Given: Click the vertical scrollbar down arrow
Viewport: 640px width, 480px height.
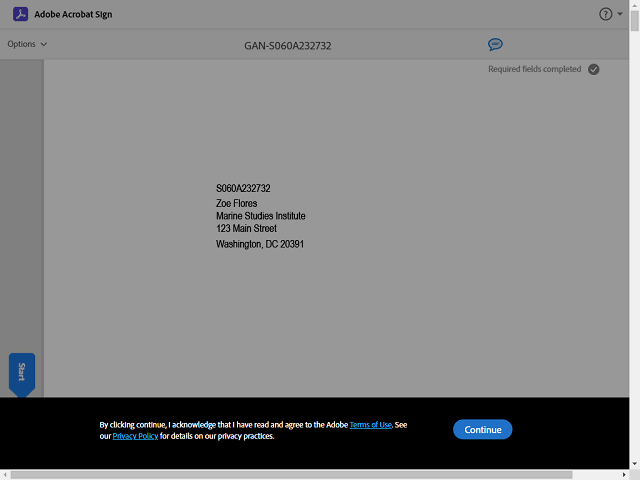Looking at the screenshot, I should point(634,464).
